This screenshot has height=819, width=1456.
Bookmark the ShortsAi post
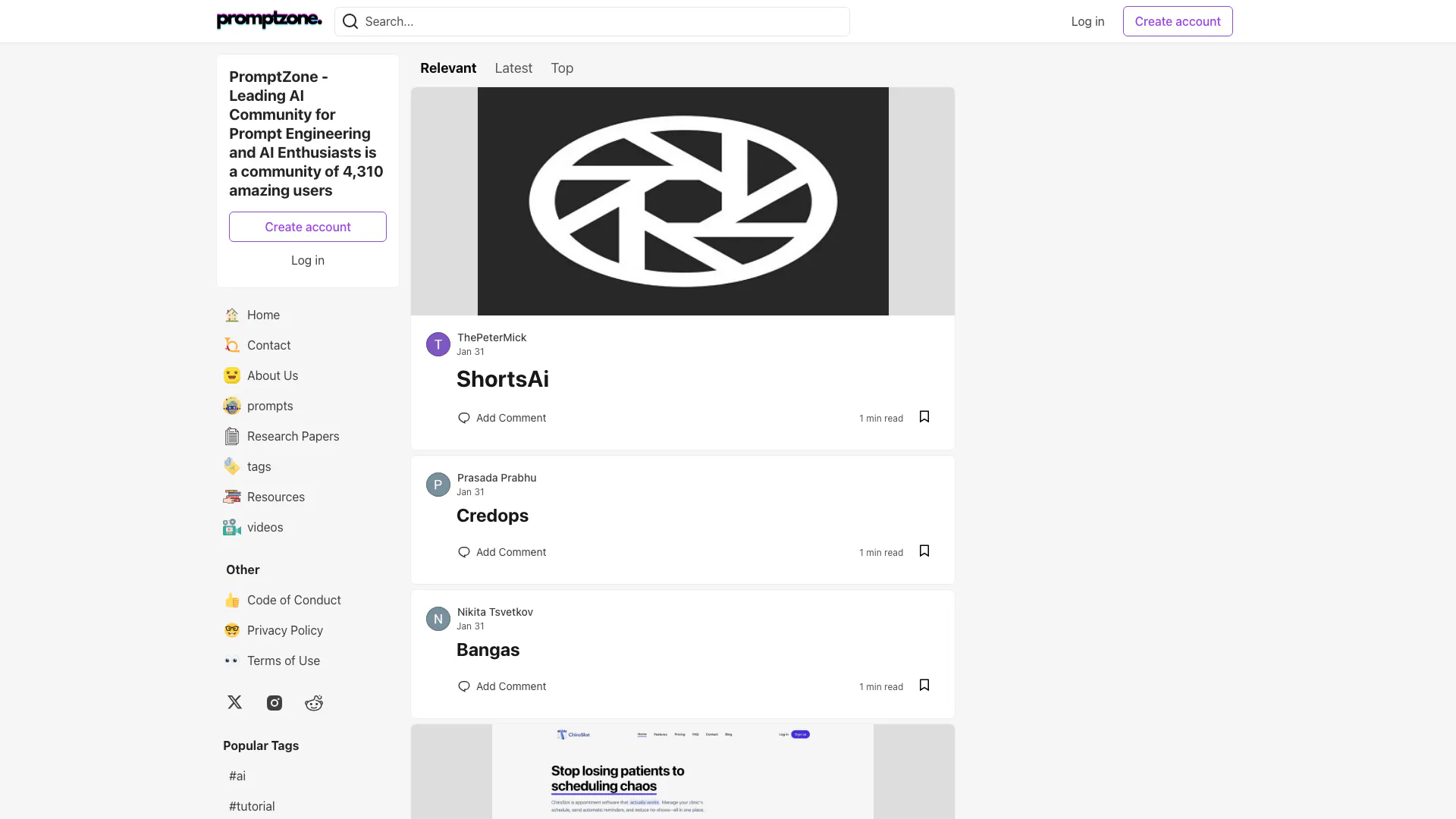(924, 417)
